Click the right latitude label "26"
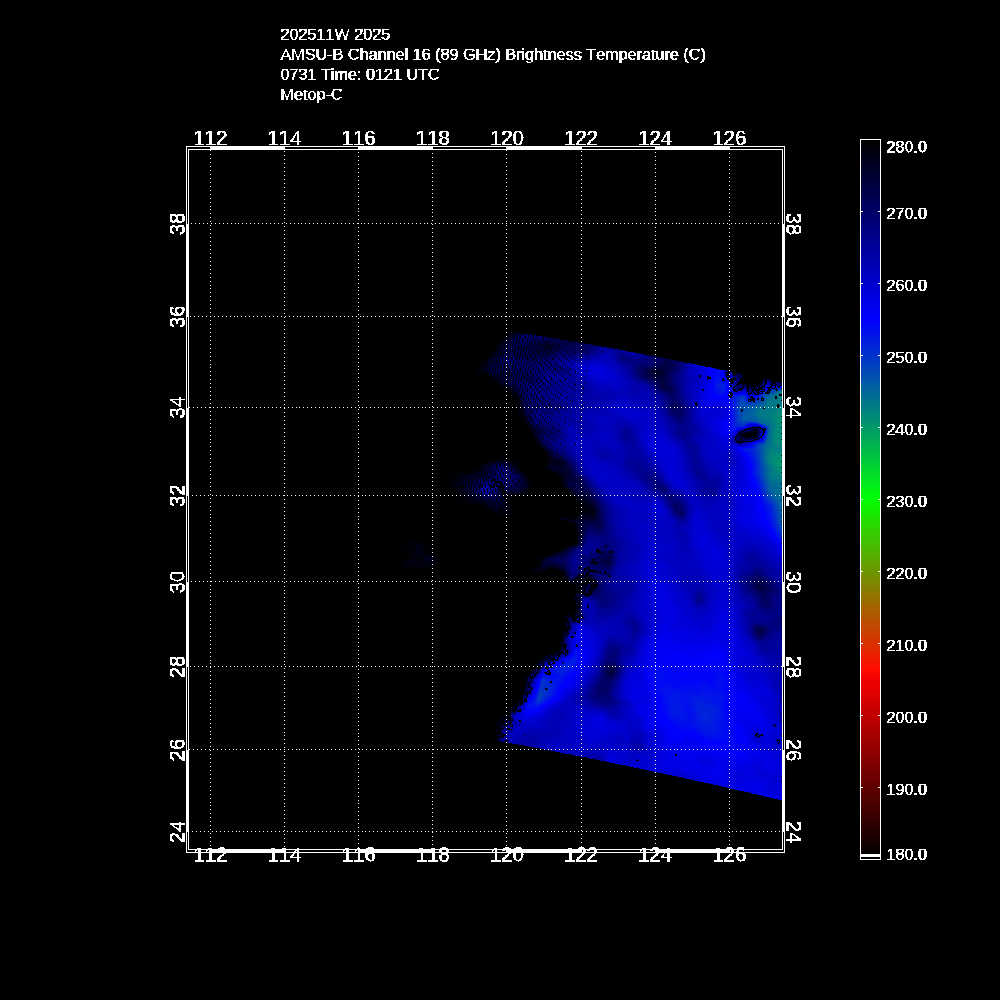The image size is (1000, 1000). click(793, 750)
